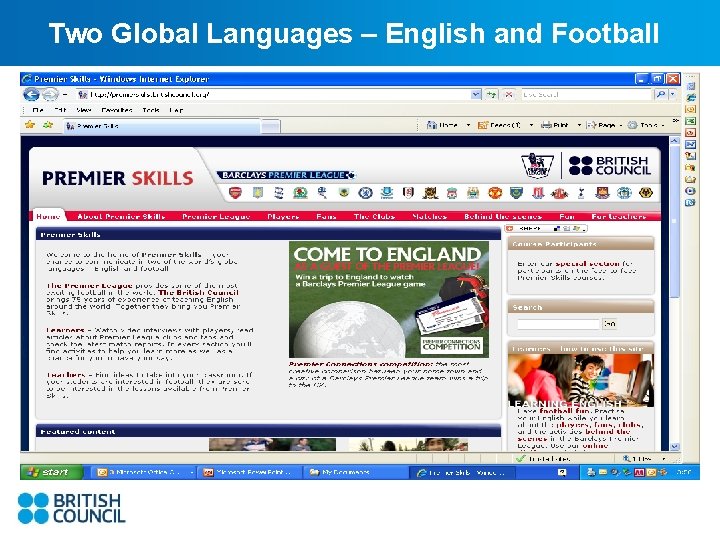Screen dimensions: 720x540
Task: Open the zoom level dropdown in status bar
Action: point(663,459)
